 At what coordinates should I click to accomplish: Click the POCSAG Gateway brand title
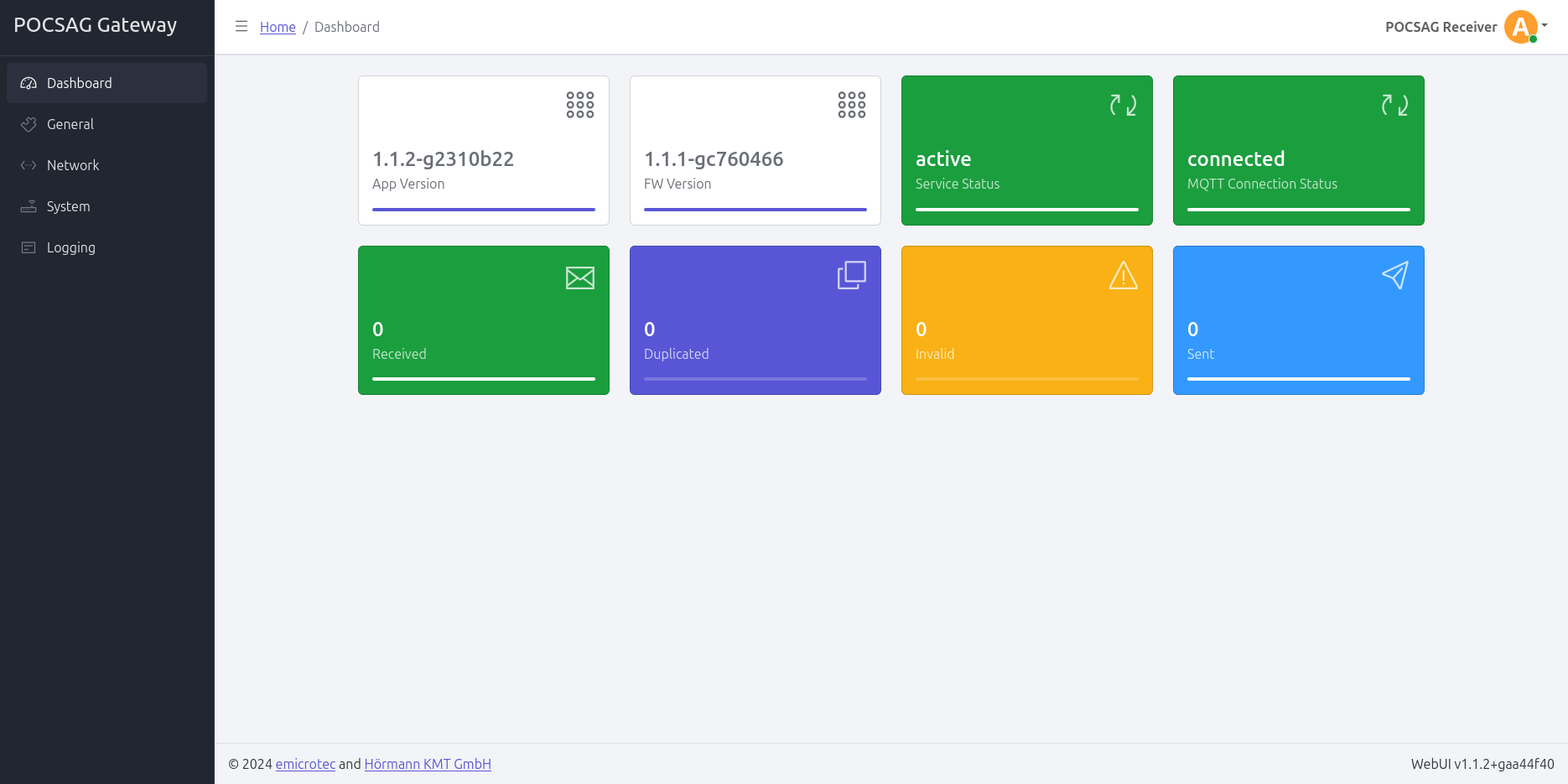[x=96, y=25]
